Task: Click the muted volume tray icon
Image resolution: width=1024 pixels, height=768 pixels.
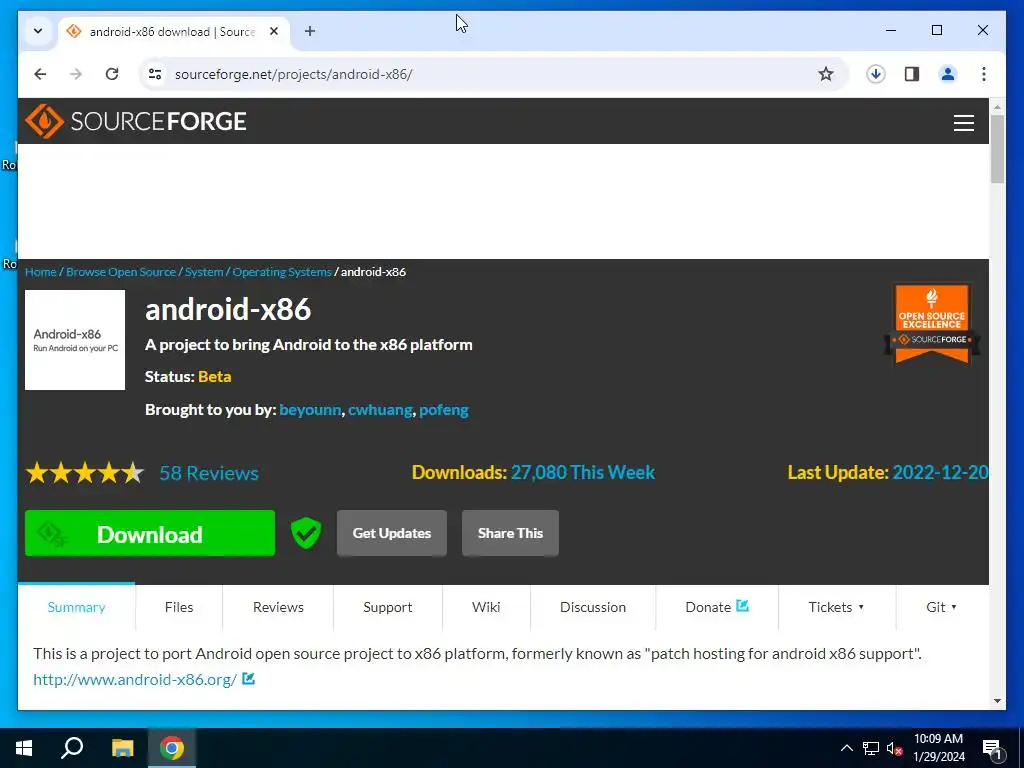Action: (x=894, y=748)
